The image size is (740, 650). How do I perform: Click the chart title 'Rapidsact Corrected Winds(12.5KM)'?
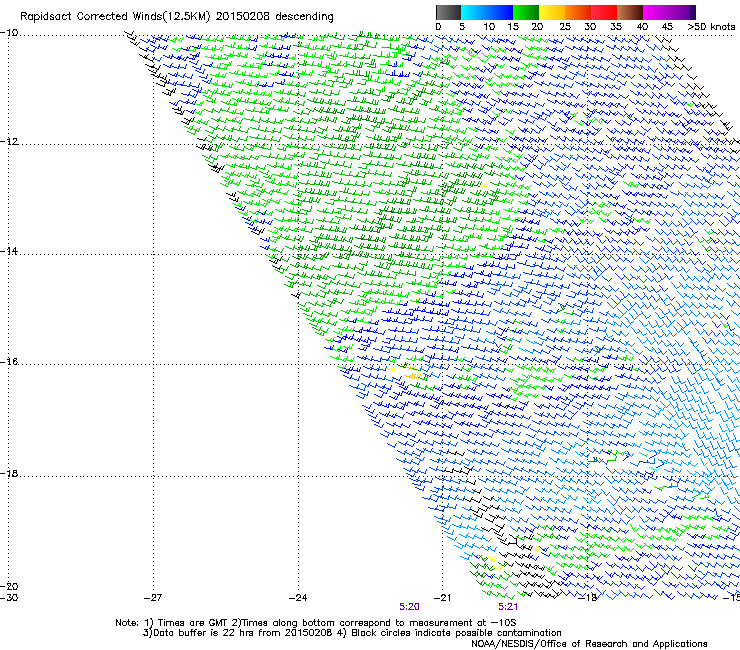pos(115,17)
